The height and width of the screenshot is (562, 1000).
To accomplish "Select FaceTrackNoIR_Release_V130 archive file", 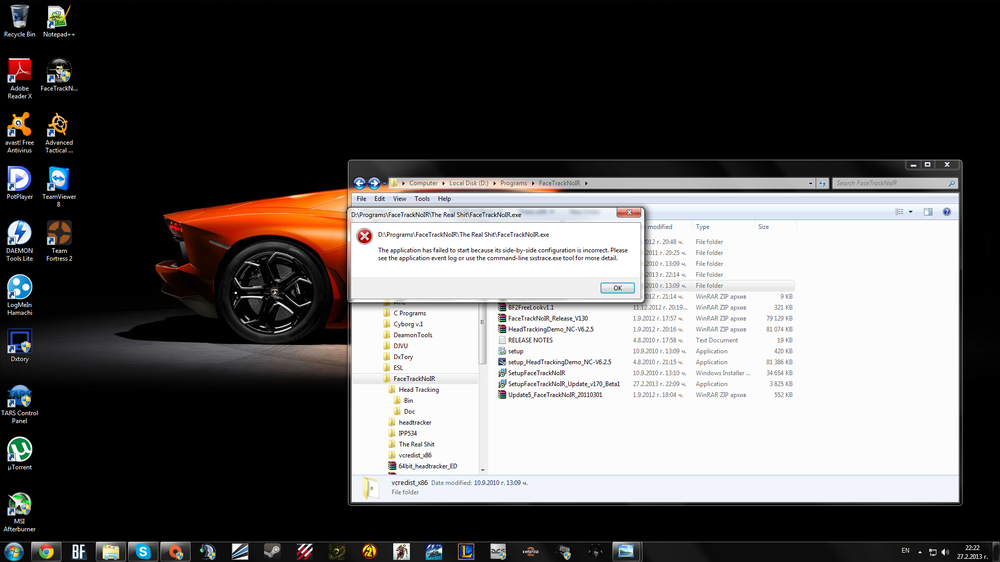I will tap(547, 318).
